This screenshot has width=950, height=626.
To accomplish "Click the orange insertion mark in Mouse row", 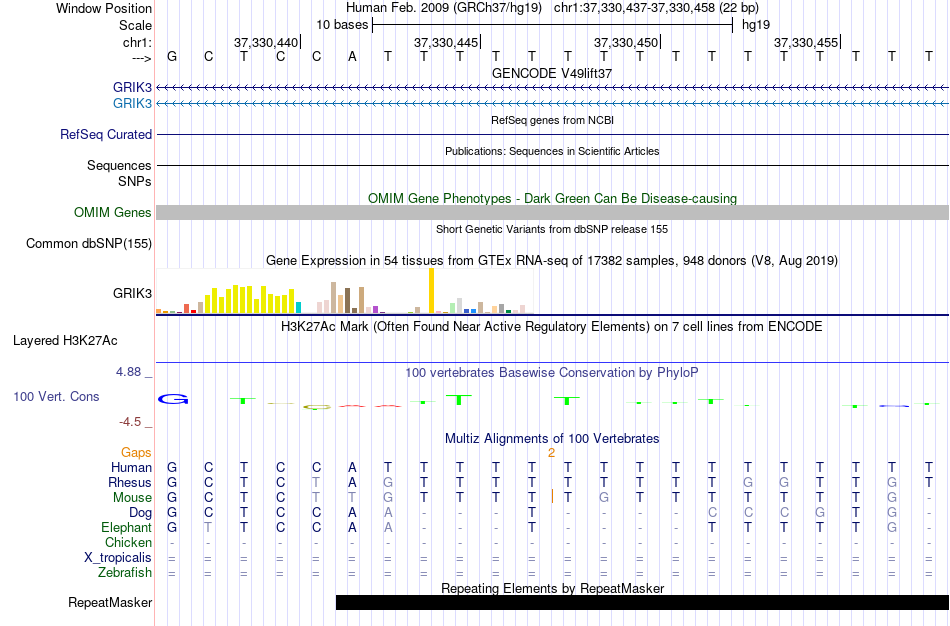I will [x=553, y=496].
